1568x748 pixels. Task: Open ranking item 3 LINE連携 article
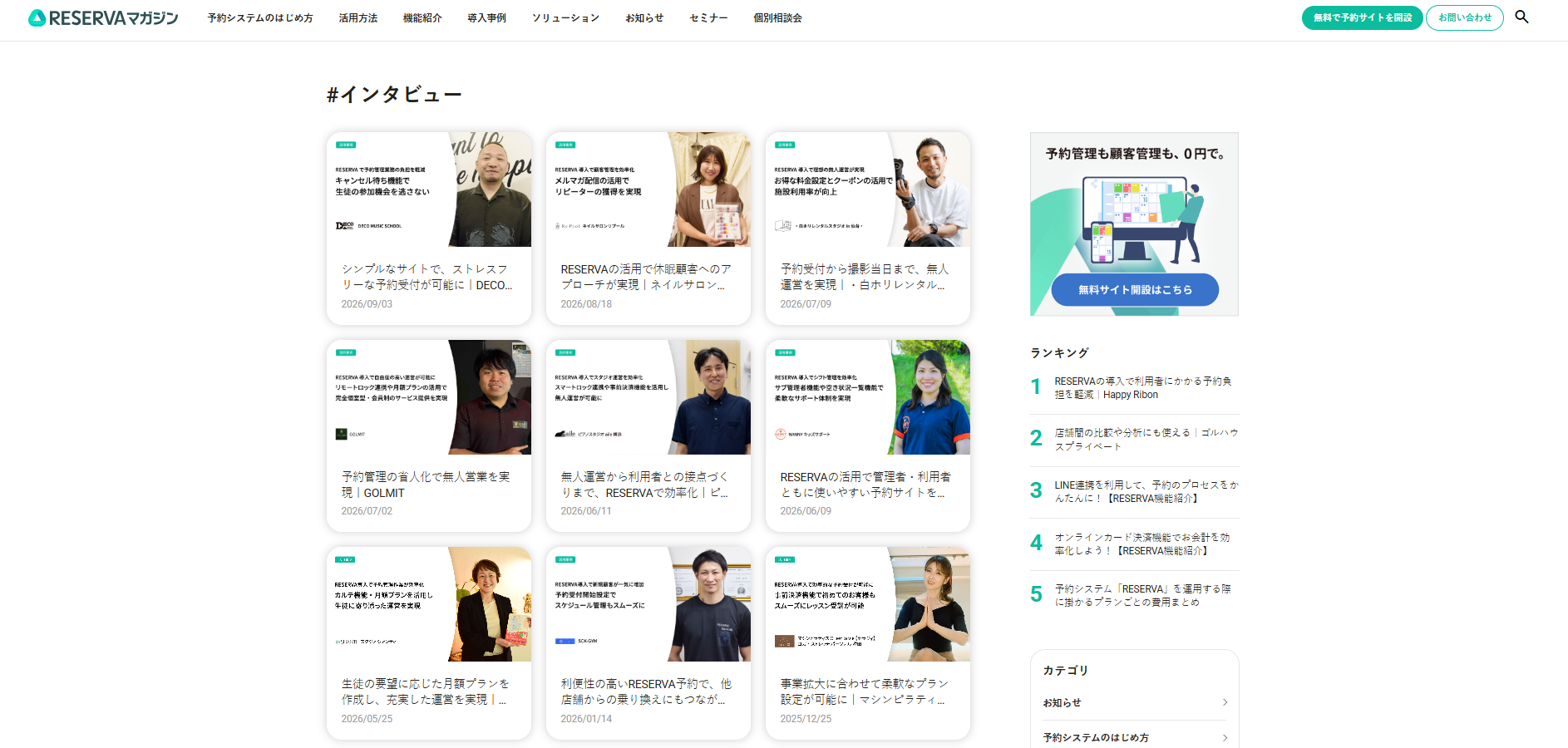pyautogui.click(x=1146, y=492)
